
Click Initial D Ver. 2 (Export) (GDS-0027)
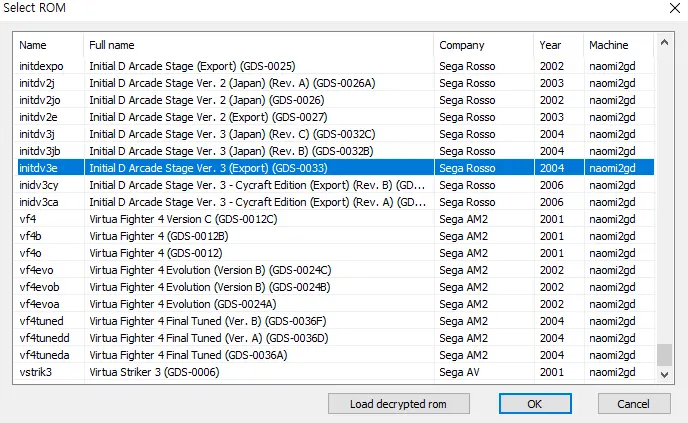click(x=208, y=117)
